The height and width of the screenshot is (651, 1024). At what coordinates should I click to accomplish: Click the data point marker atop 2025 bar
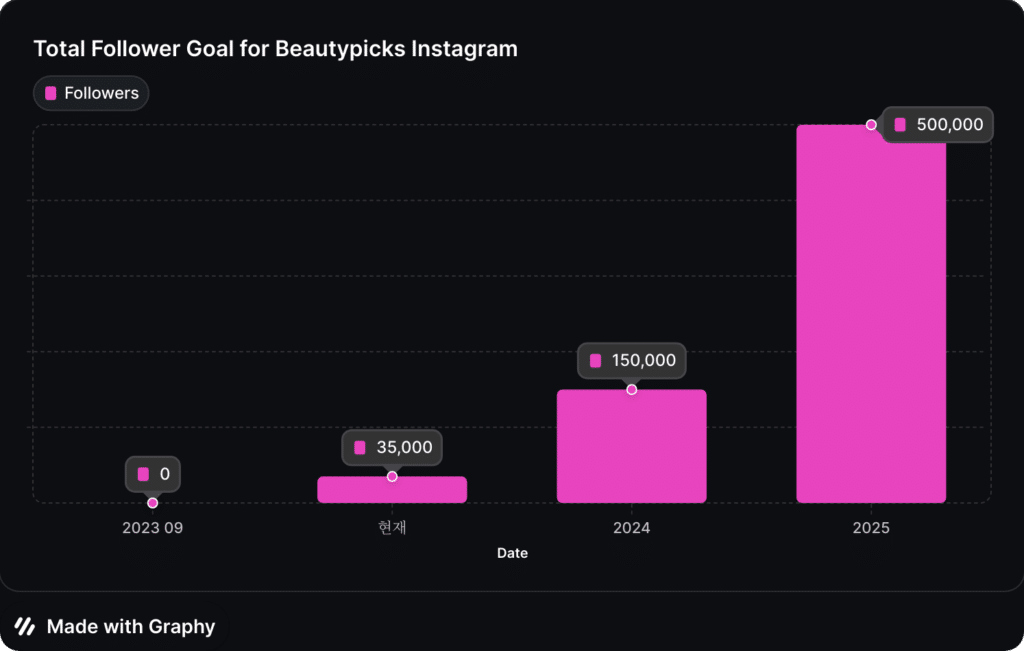871,125
